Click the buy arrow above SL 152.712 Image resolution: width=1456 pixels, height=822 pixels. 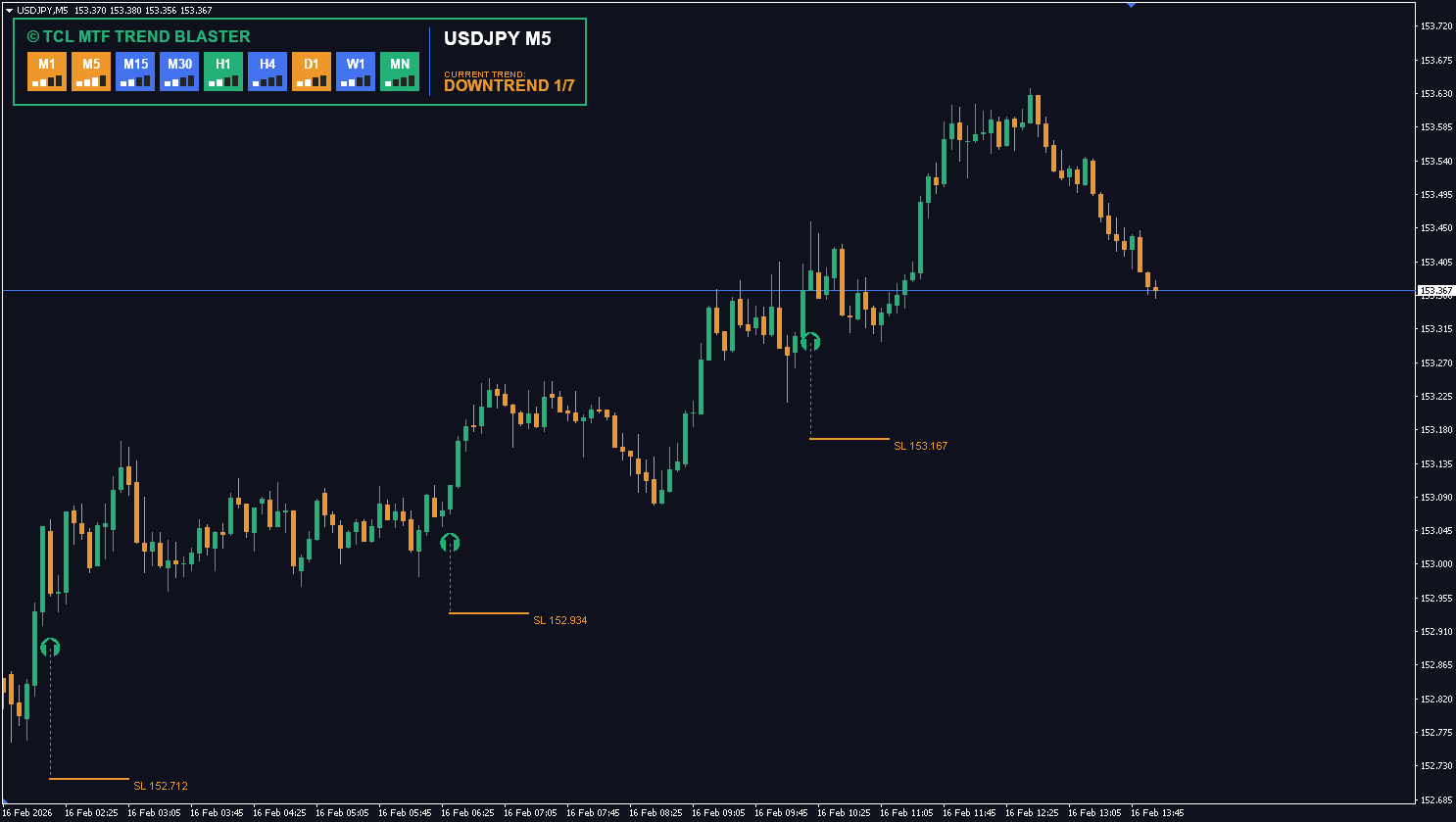(50, 648)
